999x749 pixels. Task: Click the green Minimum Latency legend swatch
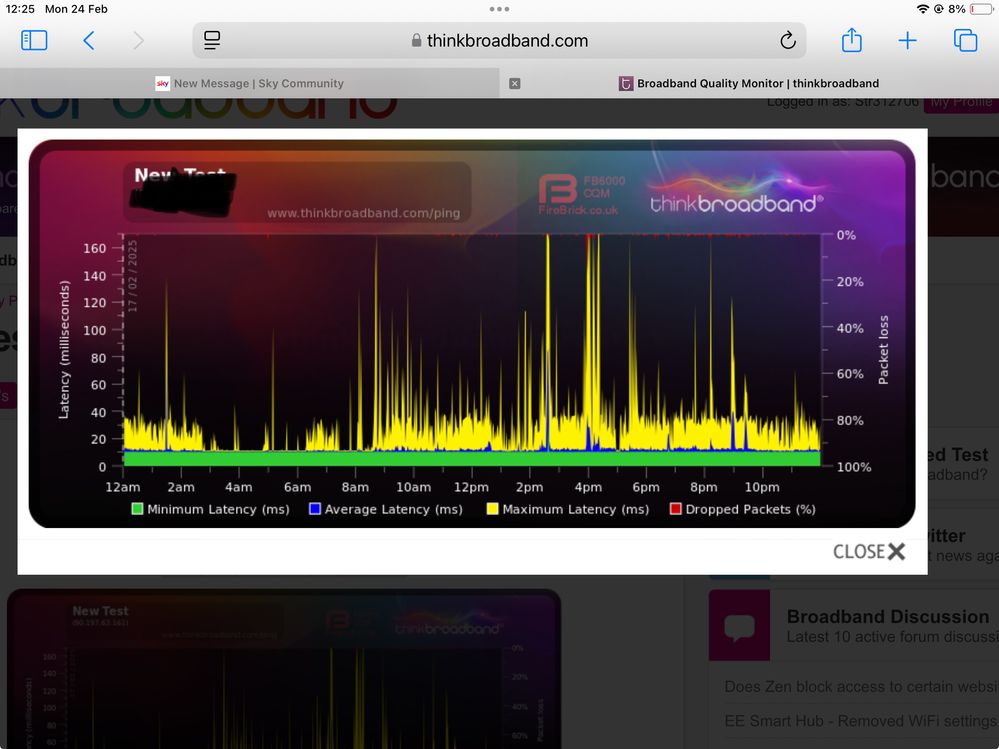click(138, 509)
